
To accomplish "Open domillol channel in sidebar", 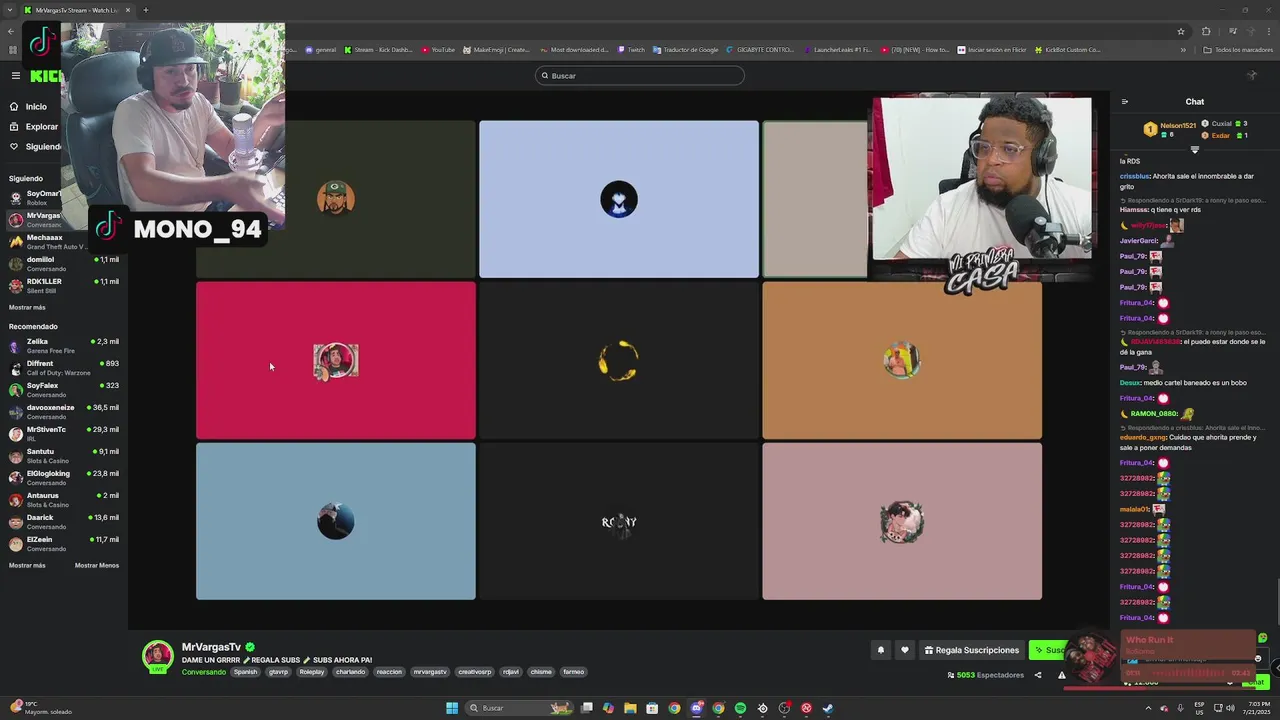I will coord(64,264).
